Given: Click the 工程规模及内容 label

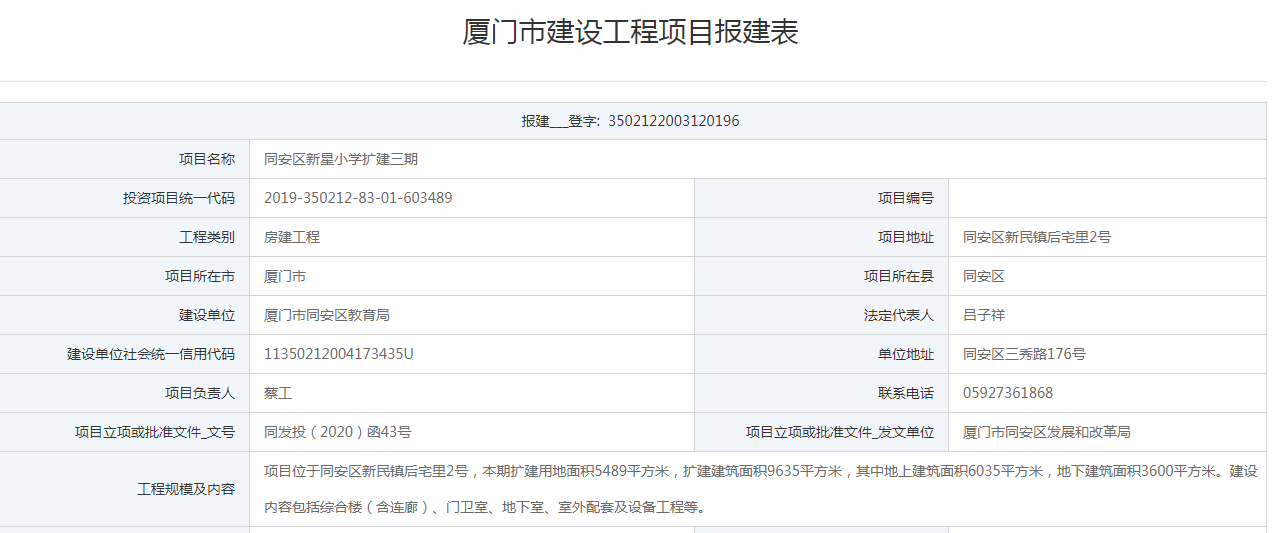Looking at the screenshot, I should pyautogui.click(x=186, y=489).
